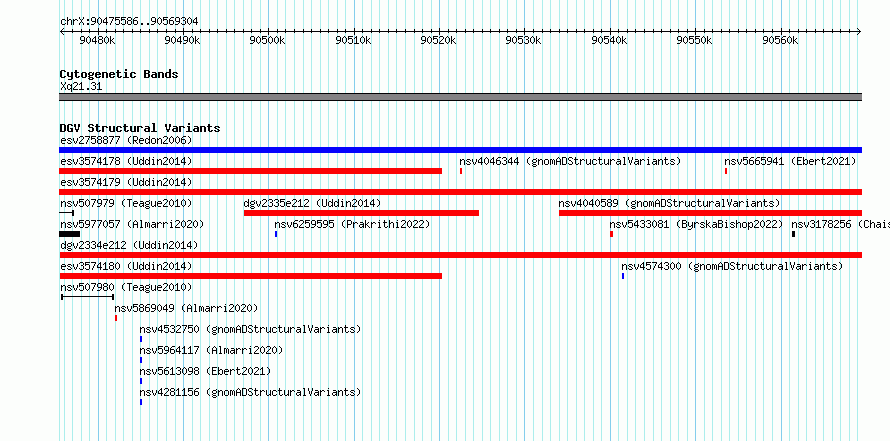Open nsv5665941 (Ebert2021) label
Image resolution: width=890 pixels, height=441 pixels.
pos(790,161)
